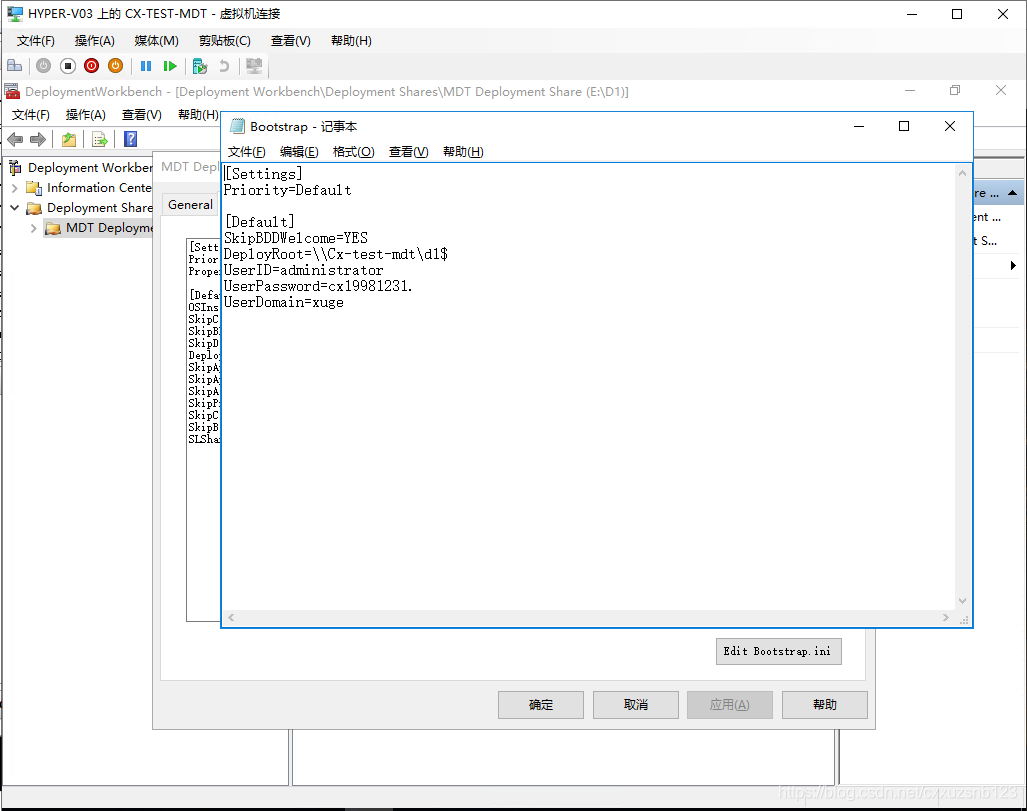Click Notepad vertical scrollbar up arrow

tap(962, 173)
